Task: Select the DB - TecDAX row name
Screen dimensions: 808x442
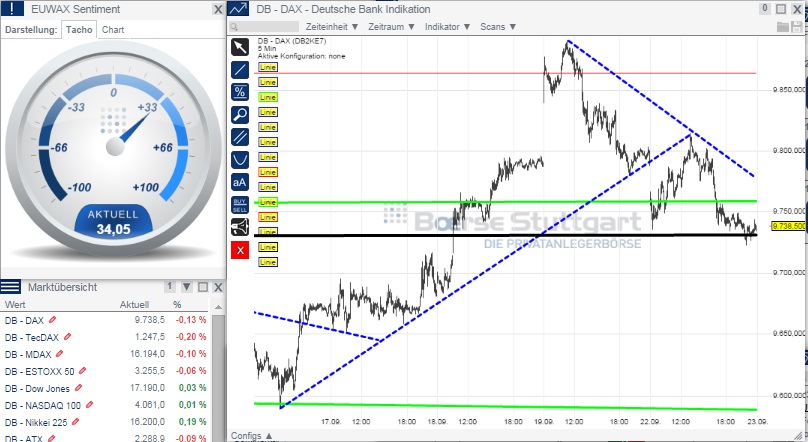Action: point(32,337)
